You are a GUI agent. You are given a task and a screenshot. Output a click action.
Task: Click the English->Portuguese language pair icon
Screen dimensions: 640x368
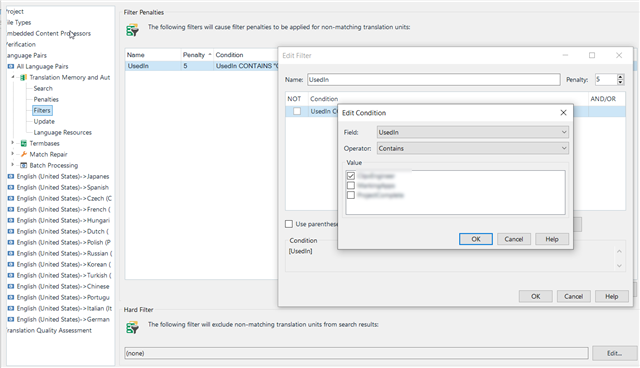tap(11, 297)
